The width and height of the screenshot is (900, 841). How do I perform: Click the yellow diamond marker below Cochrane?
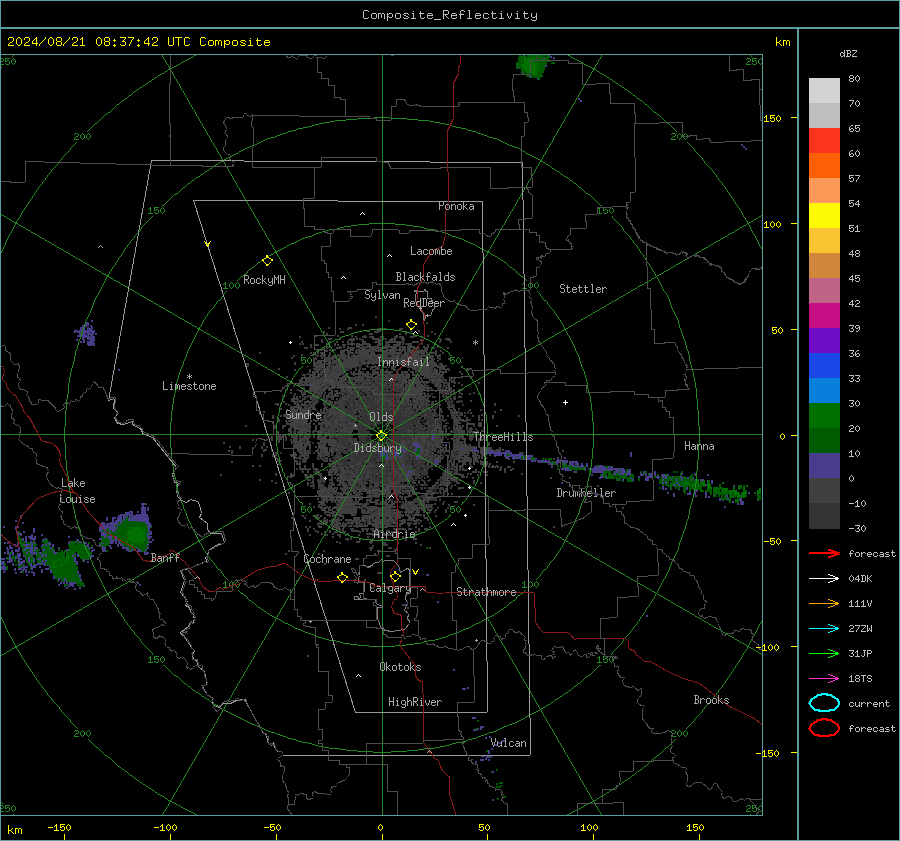pos(342,577)
